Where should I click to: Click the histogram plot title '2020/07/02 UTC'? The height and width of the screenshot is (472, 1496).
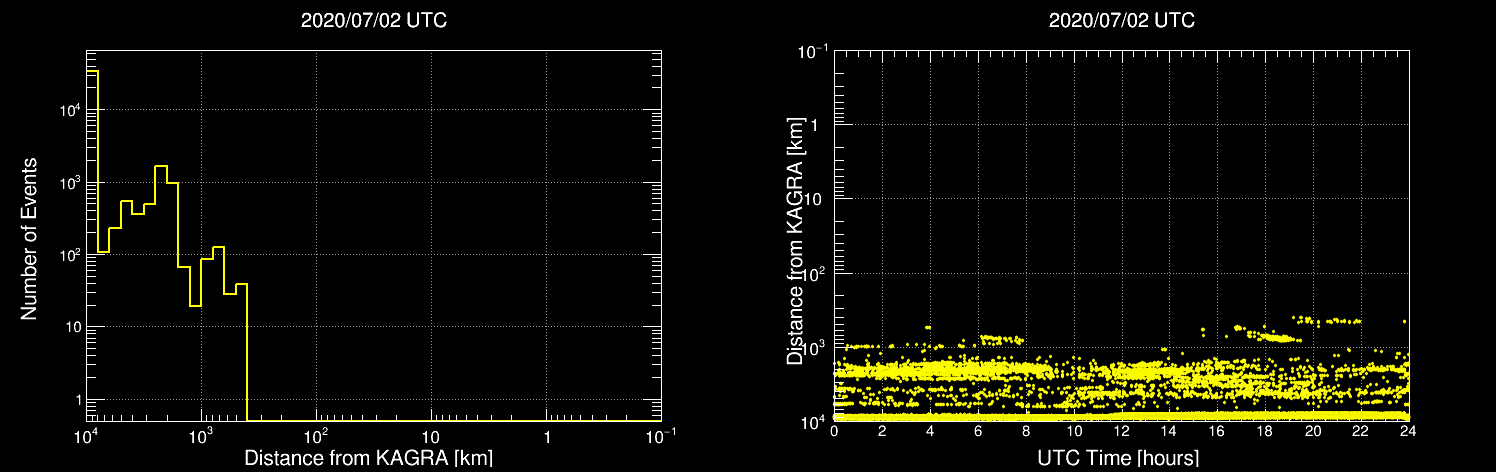pos(374,21)
